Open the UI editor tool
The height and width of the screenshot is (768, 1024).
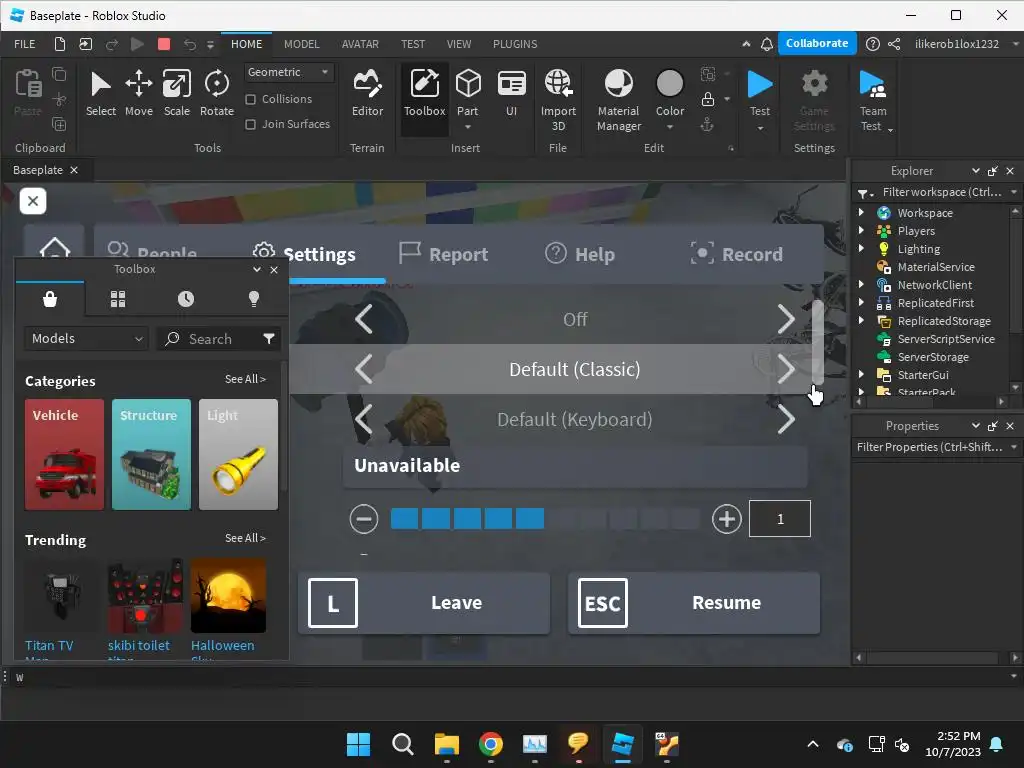coord(511,93)
